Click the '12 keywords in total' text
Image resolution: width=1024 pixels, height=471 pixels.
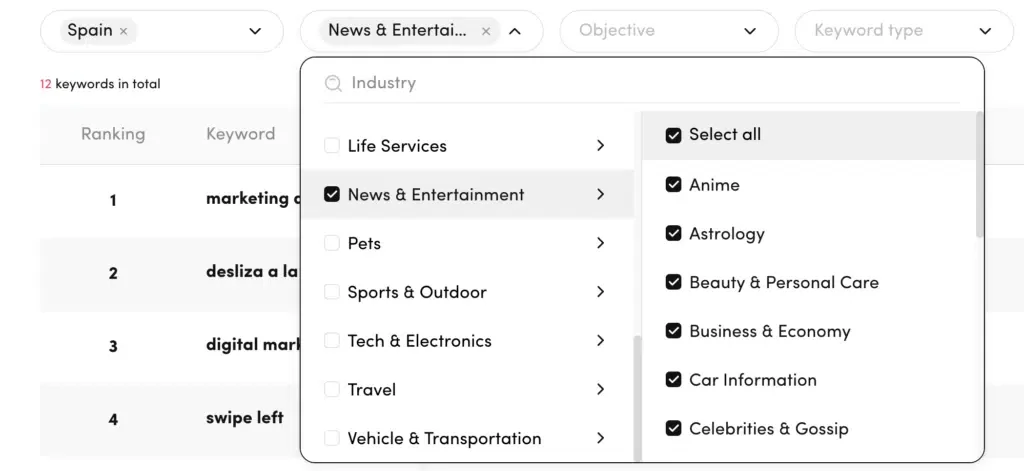pos(100,84)
